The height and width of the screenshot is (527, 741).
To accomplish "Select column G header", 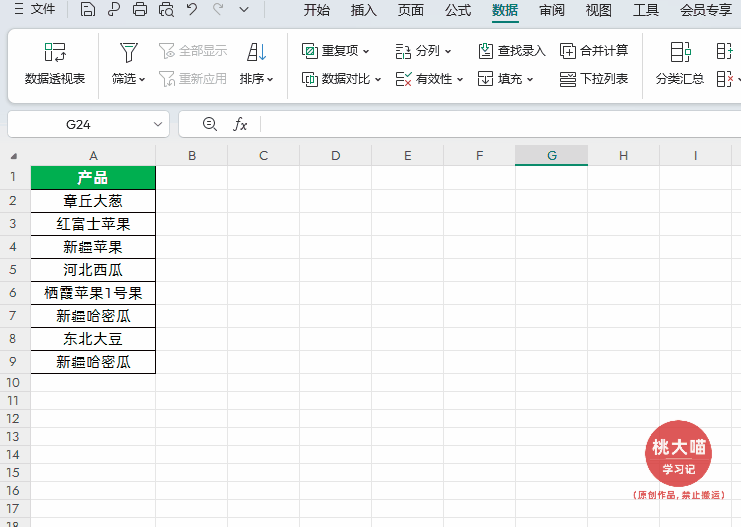I will click(x=551, y=156).
